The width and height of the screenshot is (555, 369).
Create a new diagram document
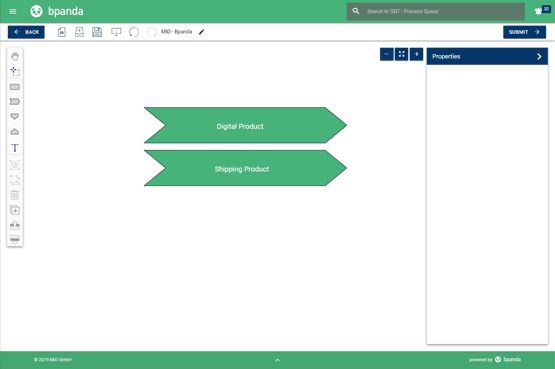(62, 32)
